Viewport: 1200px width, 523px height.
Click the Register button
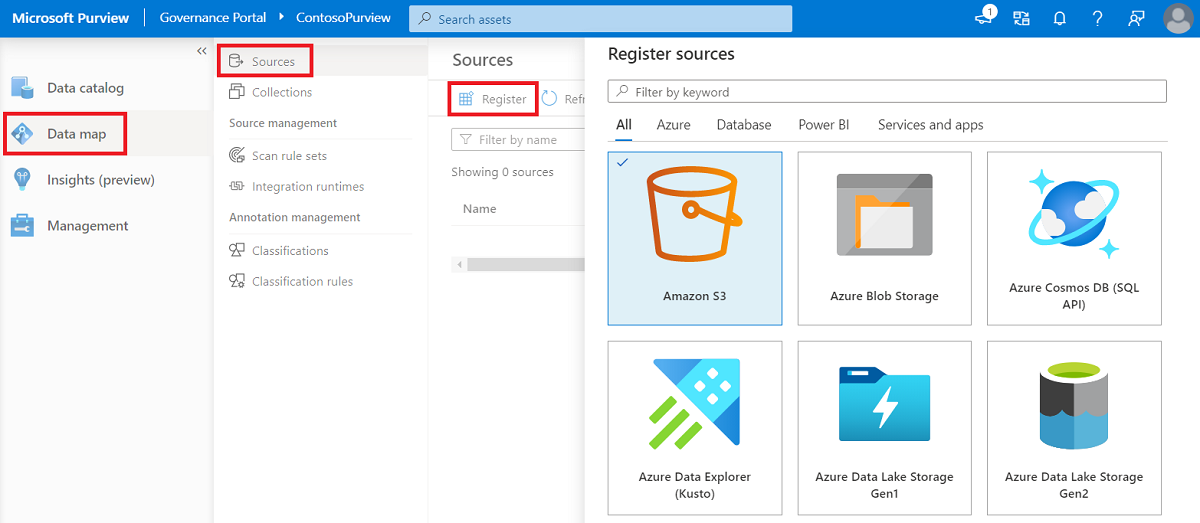[x=493, y=99]
